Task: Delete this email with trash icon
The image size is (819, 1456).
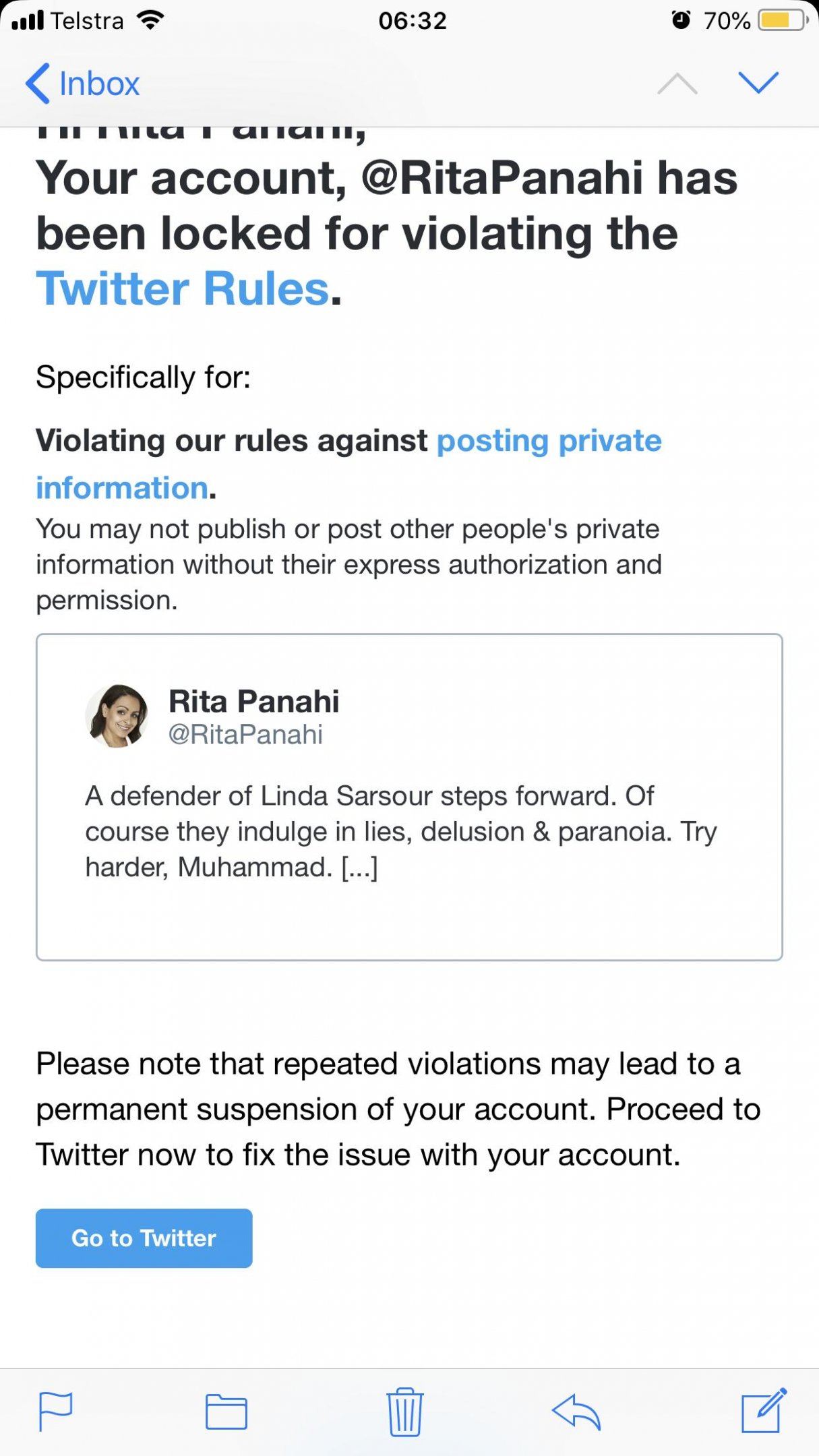Action: (404, 1412)
